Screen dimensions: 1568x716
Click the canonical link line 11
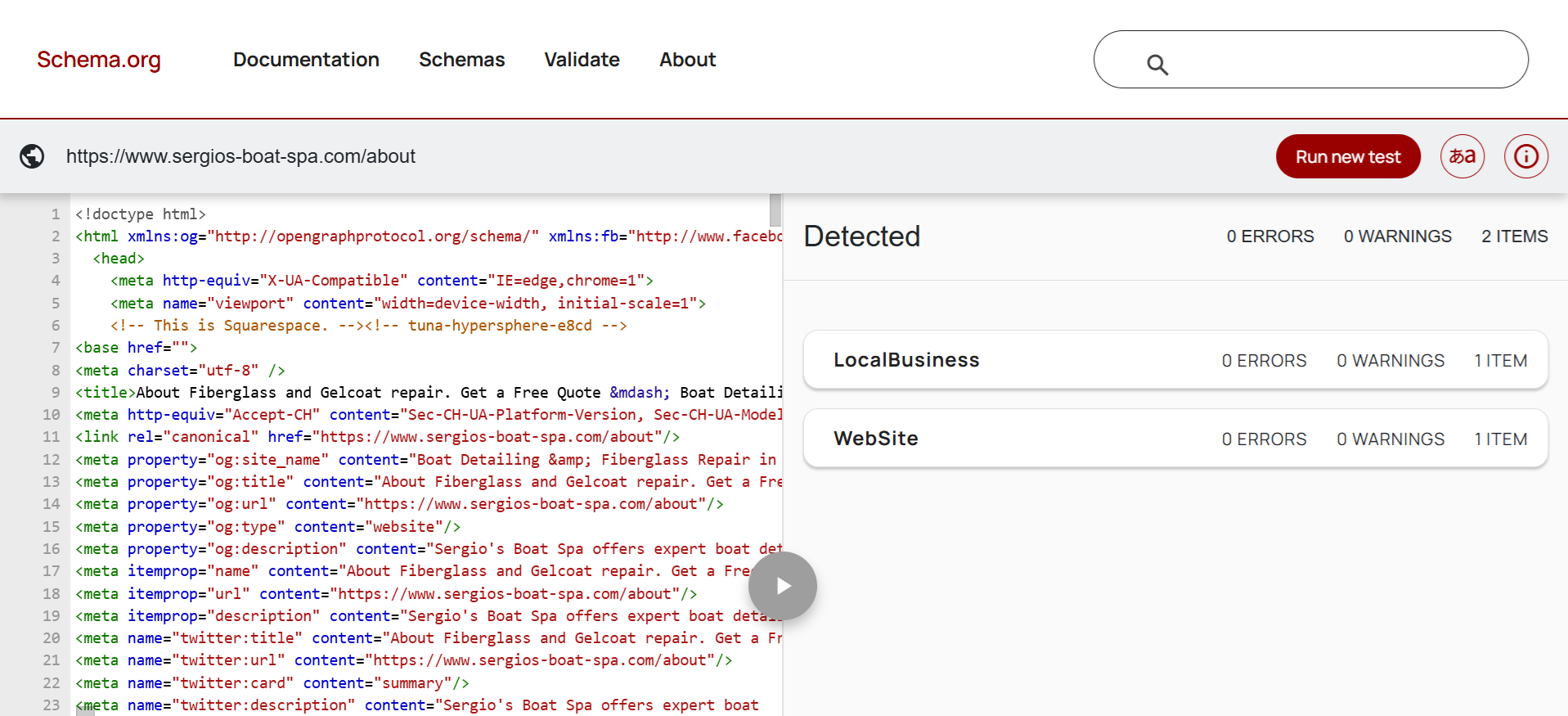pyautogui.click(x=377, y=437)
